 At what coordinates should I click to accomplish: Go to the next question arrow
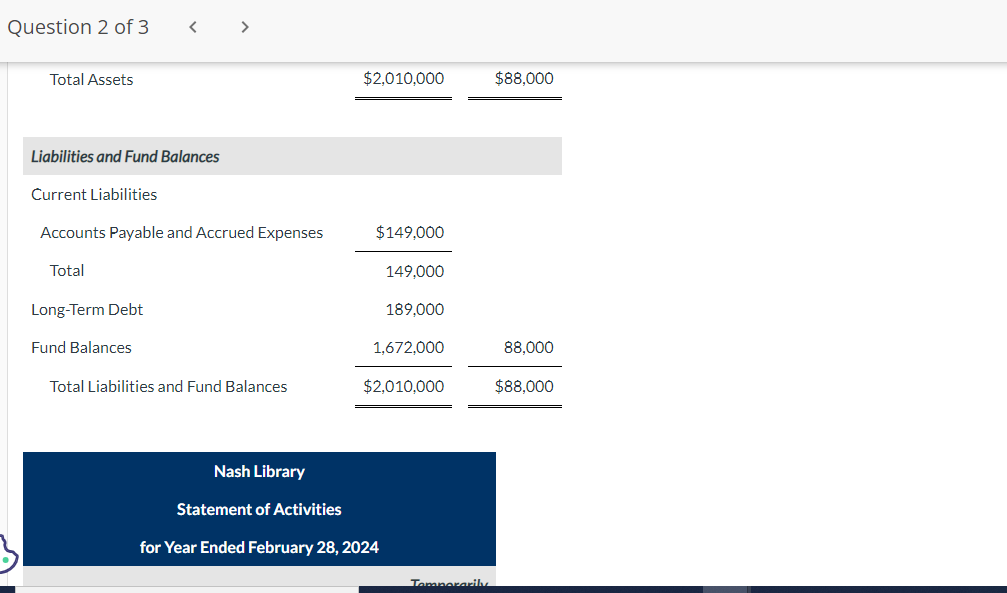[245, 27]
